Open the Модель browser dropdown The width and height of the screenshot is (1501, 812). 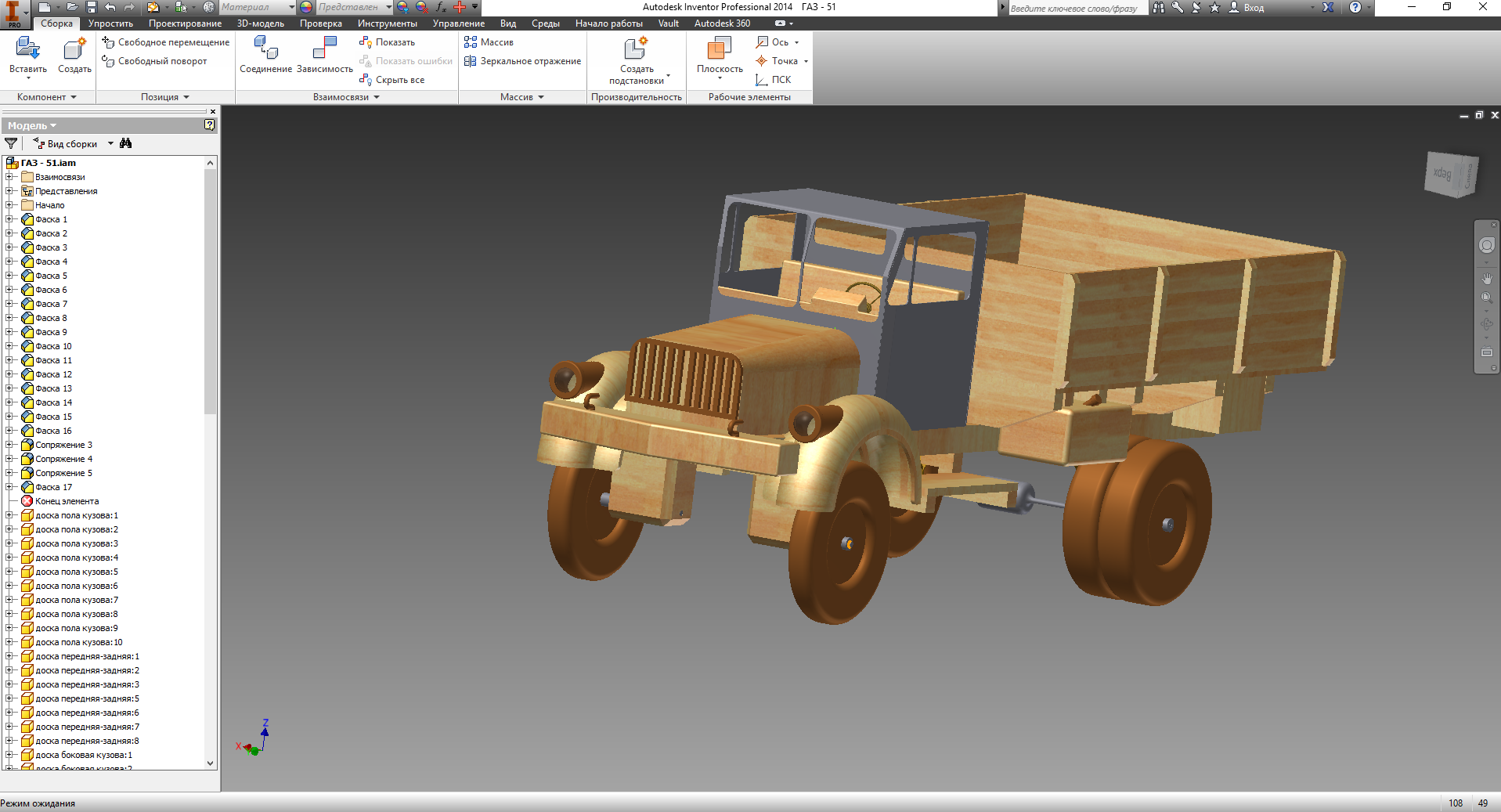point(32,125)
